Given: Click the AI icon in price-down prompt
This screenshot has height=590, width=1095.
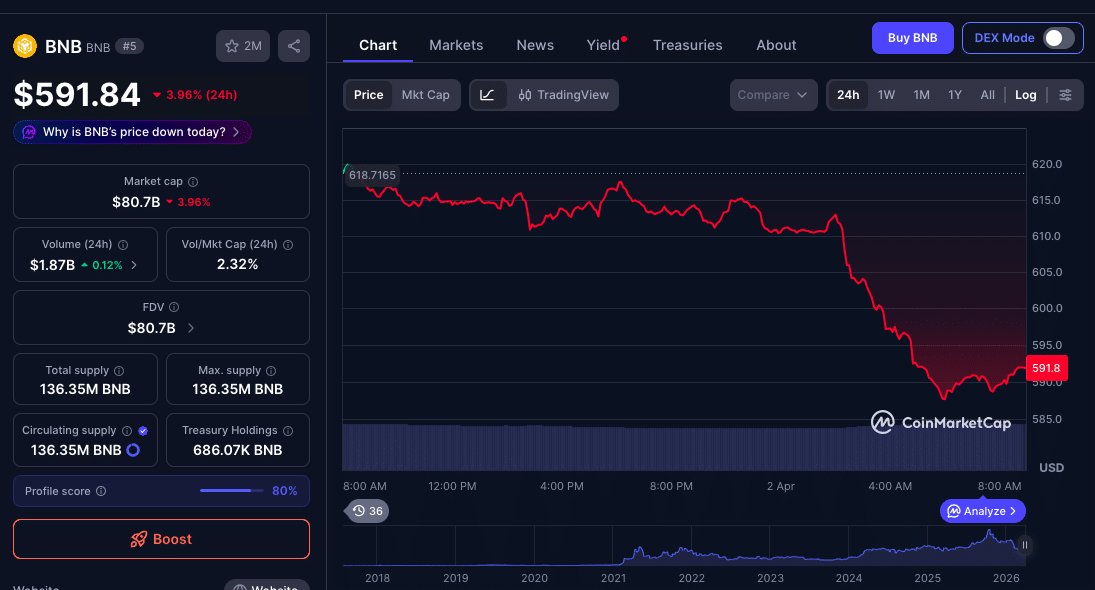Looking at the screenshot, I should (29, 132).
